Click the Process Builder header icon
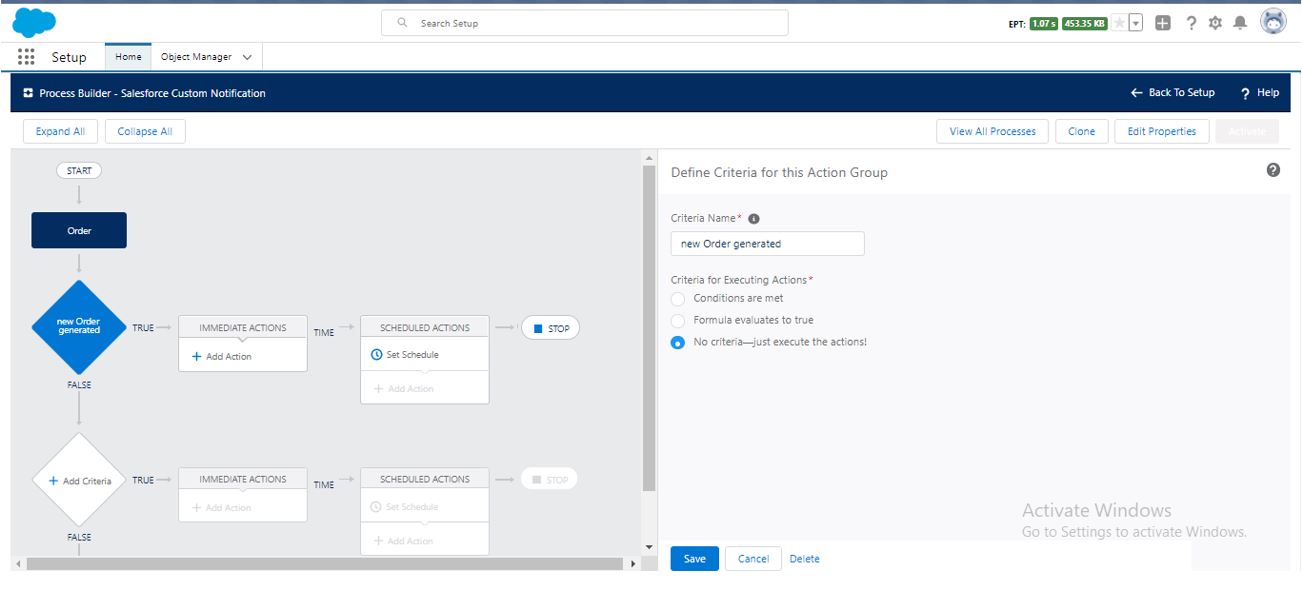Image resolution: width=1302 pixels, height=589 pixels. (x=28, y=93)
